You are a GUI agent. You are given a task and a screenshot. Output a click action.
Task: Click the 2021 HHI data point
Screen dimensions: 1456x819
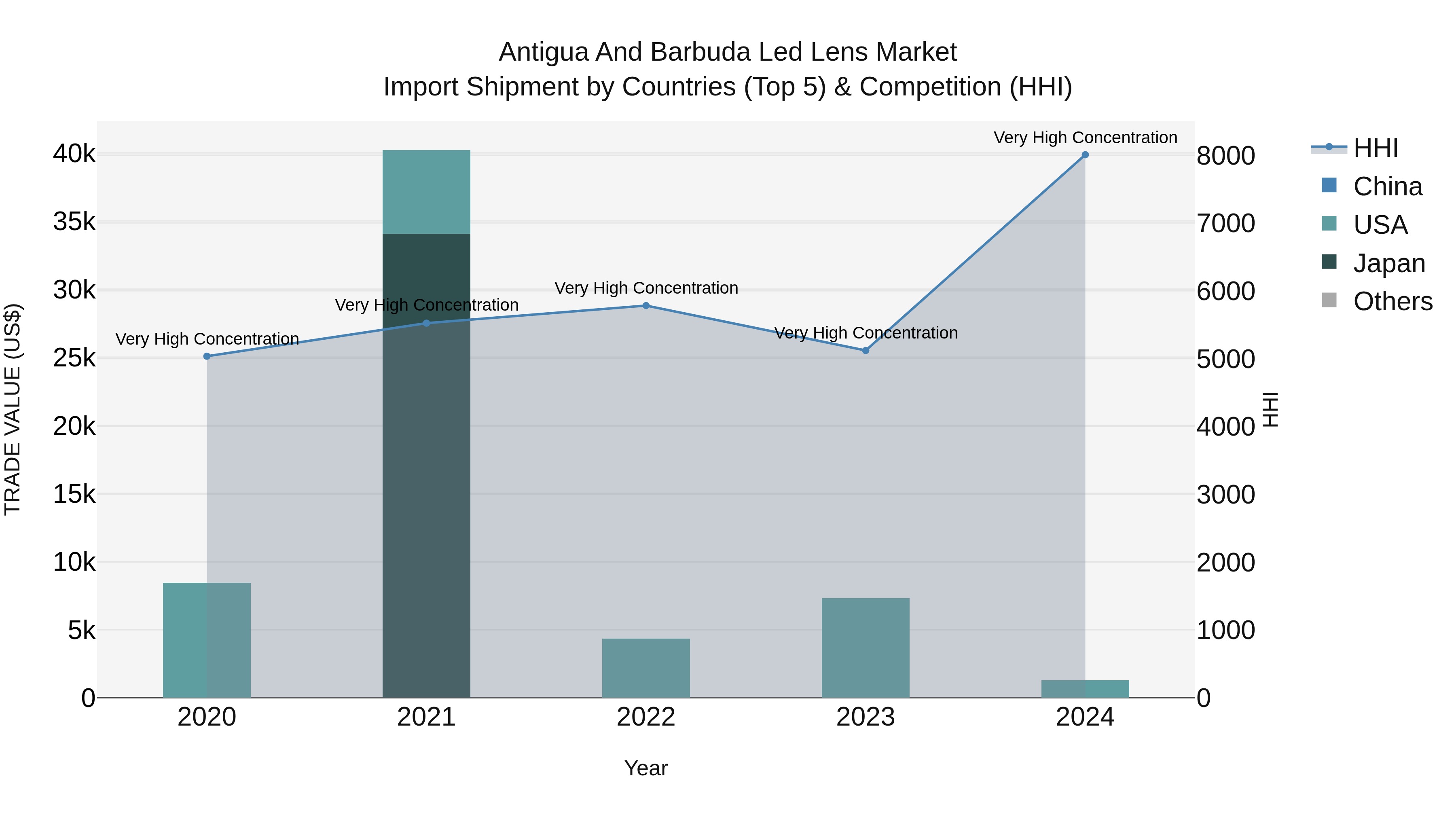click(427, 323)
